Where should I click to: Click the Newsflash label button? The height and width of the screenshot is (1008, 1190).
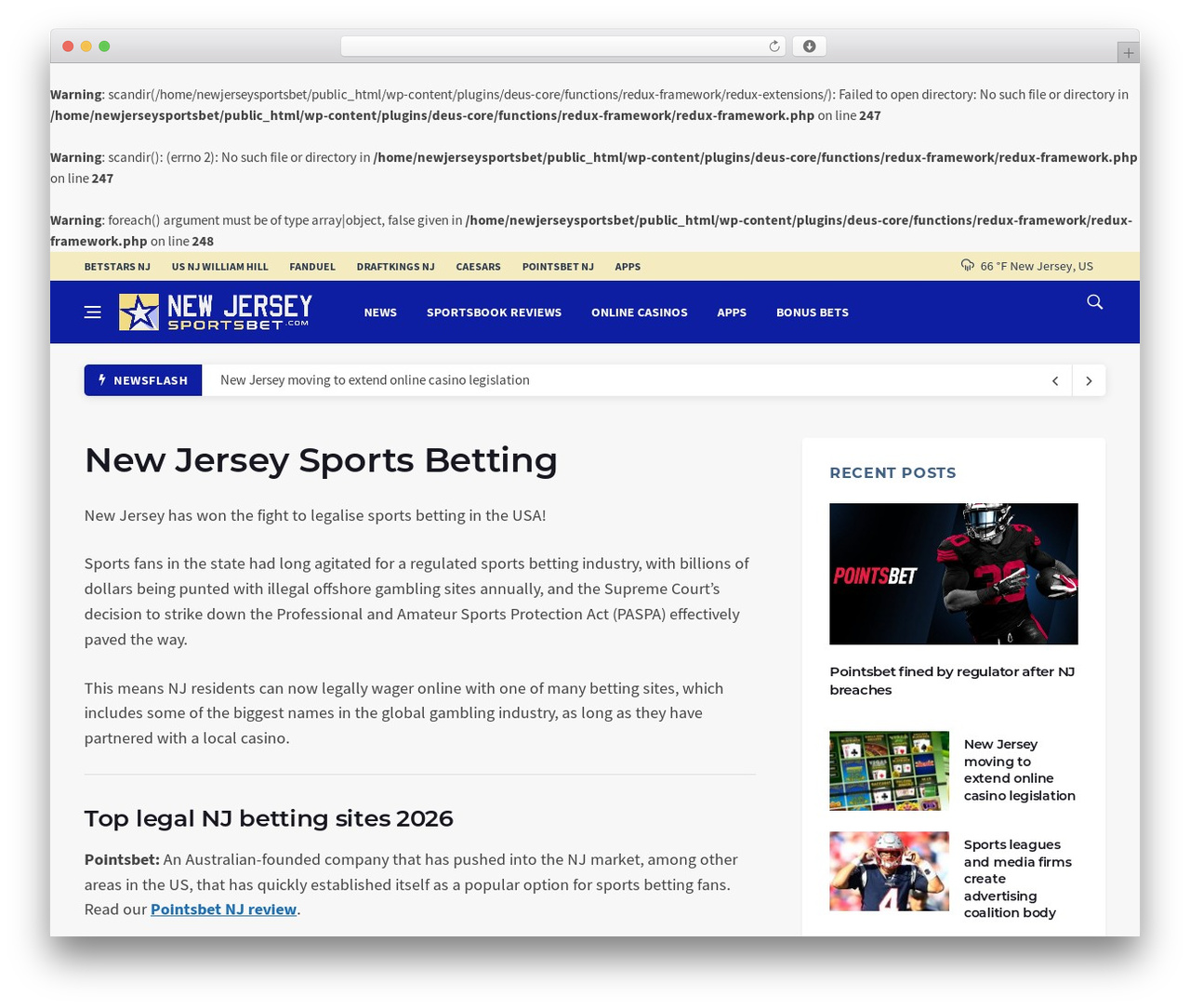coord(143,380)
